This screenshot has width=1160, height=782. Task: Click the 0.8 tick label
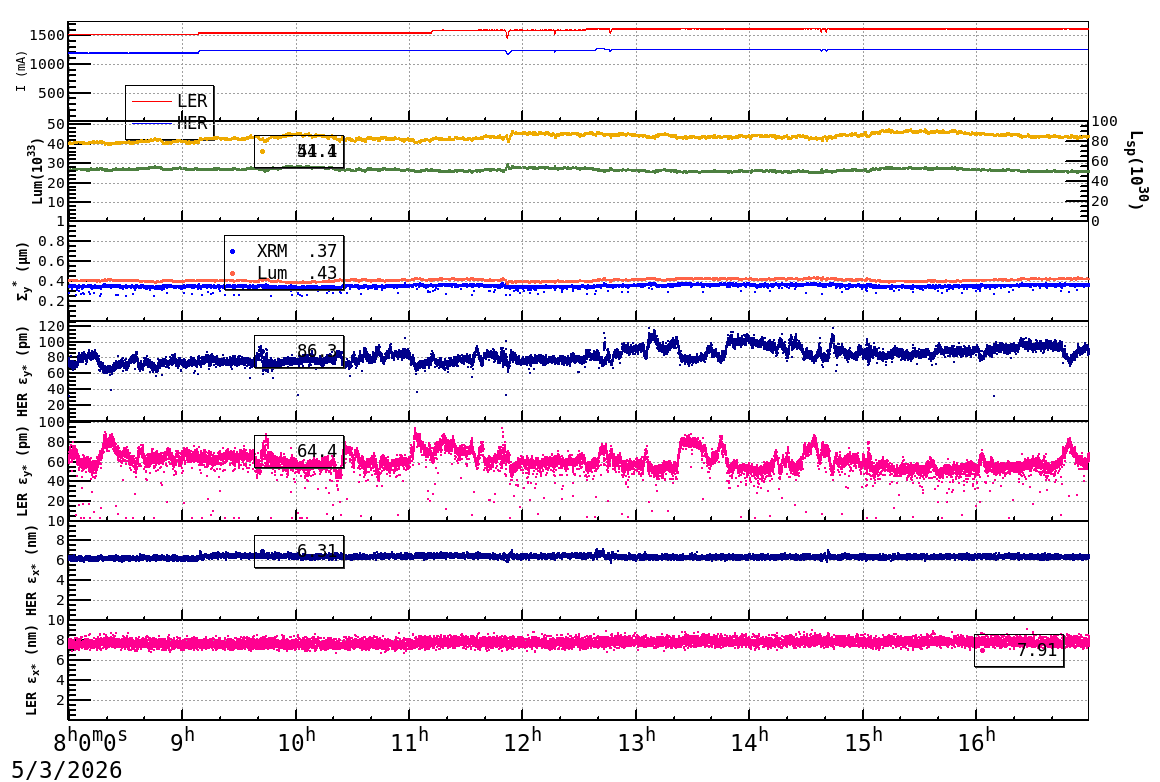(x=52, y=241)
